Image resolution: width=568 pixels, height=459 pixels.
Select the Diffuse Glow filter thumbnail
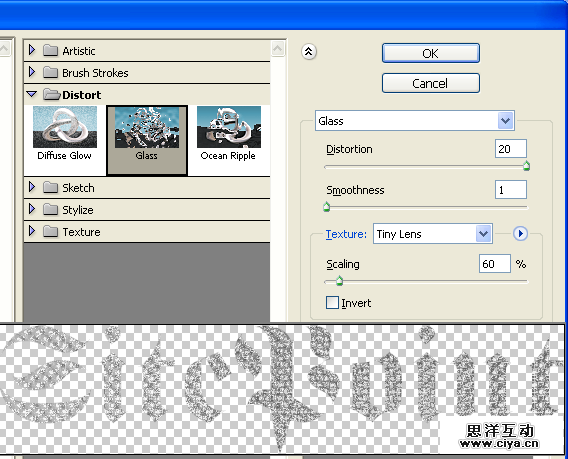[x=65, y=133]
